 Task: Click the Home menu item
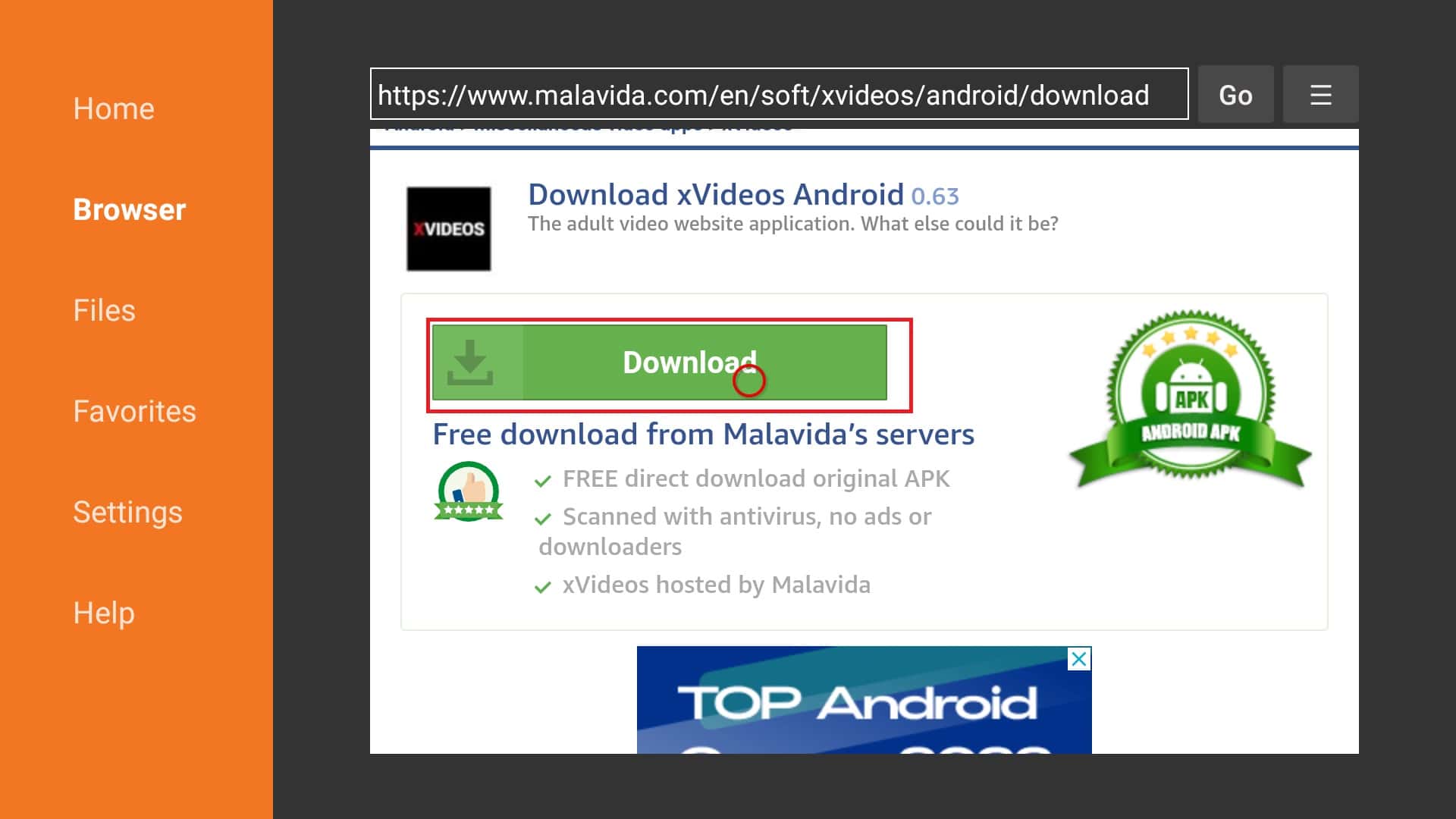[114, 108]
